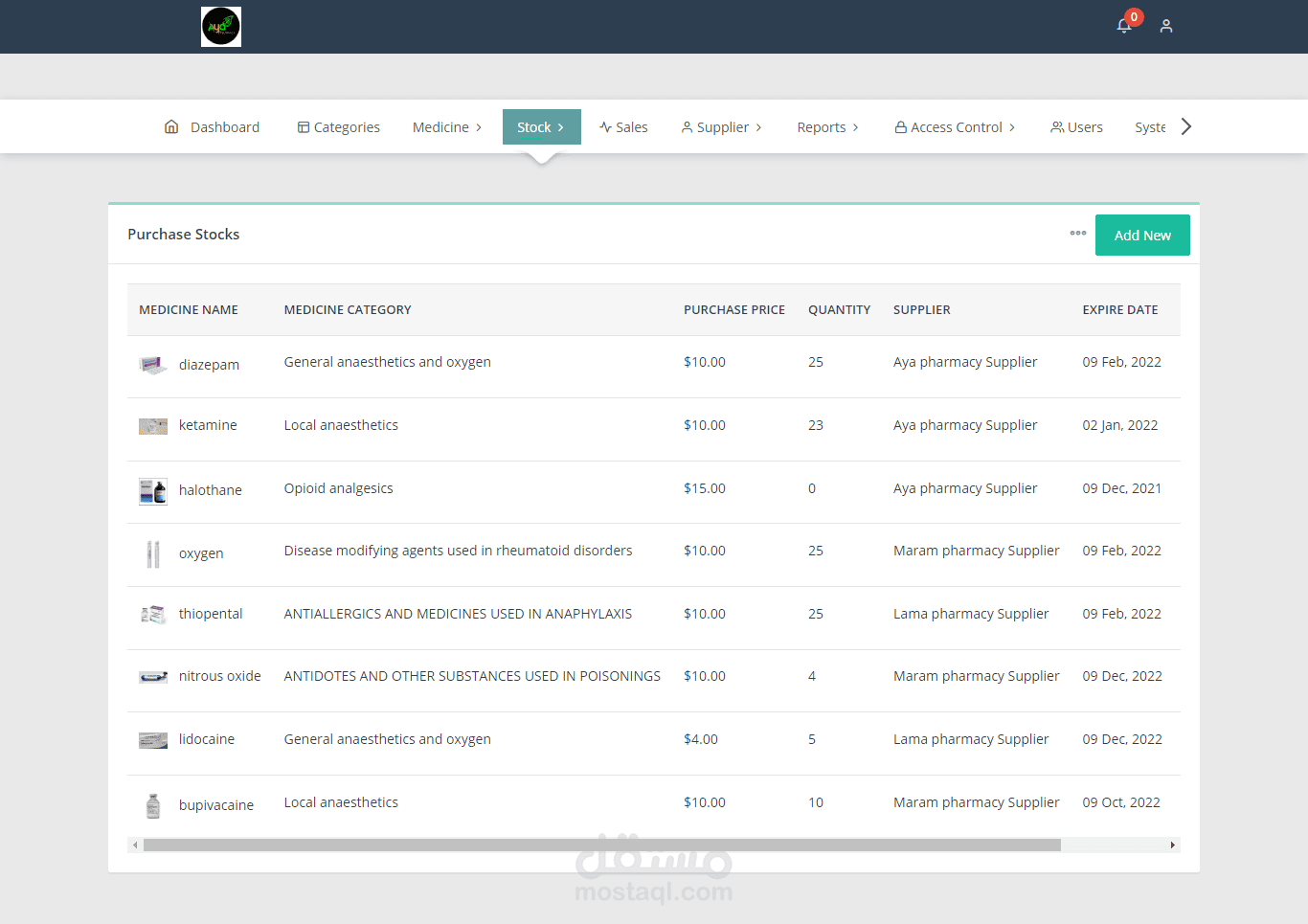The height and width of the screenshot is (924, 1308).
Task: Go to Dashboard home menu
Action: pos(212,126)
